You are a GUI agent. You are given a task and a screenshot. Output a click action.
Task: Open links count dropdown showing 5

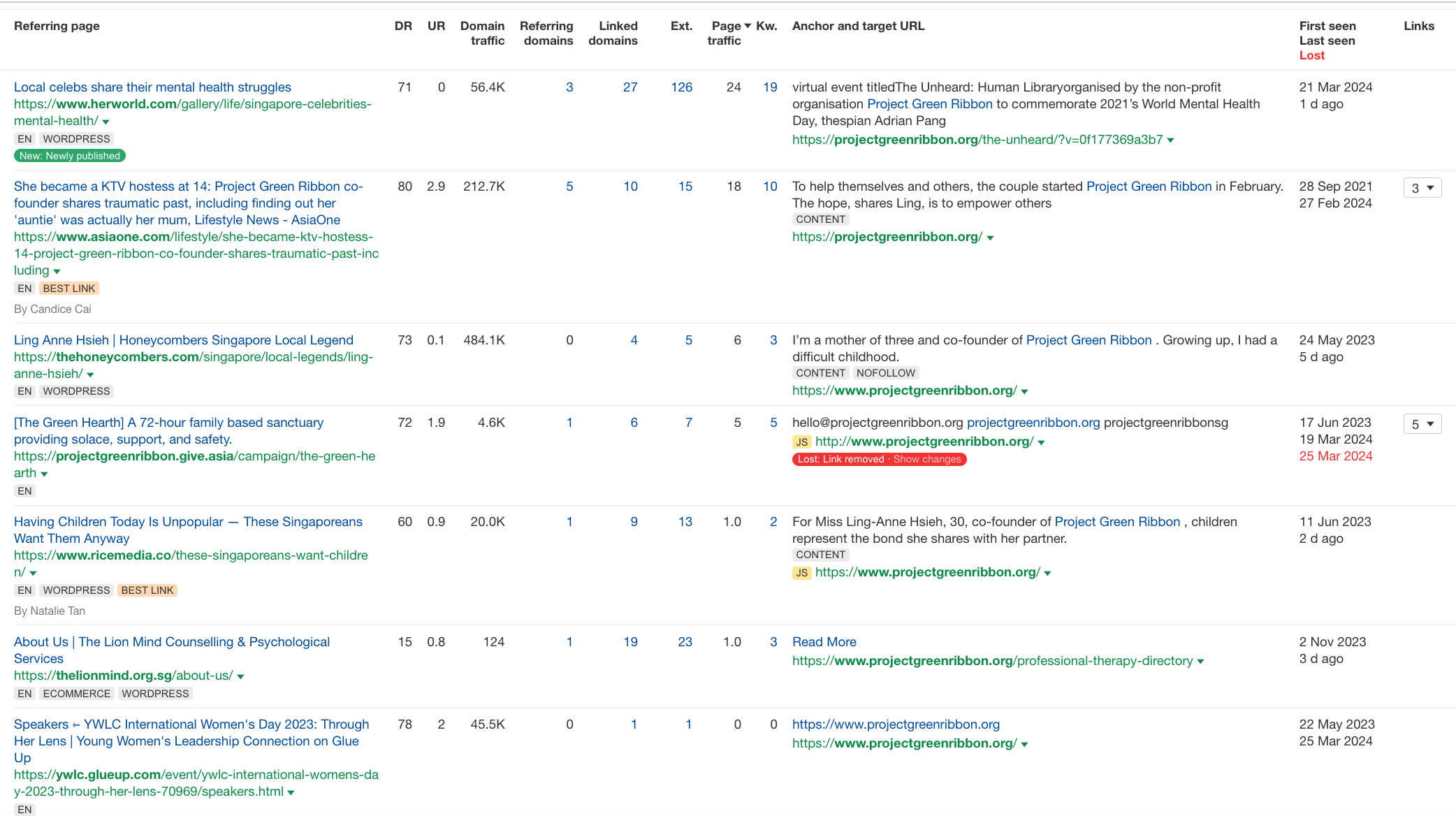[x=1422, y=424]
